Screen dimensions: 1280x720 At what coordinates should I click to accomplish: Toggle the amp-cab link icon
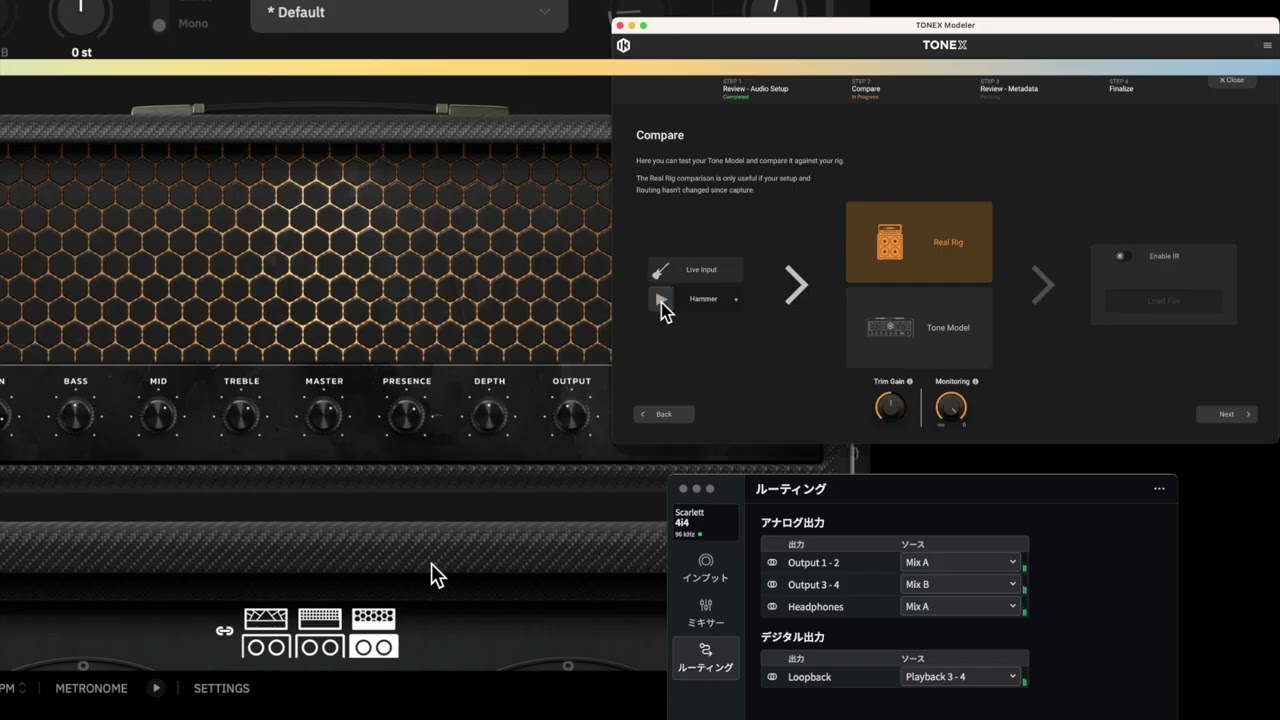click(x=225, y=631)
